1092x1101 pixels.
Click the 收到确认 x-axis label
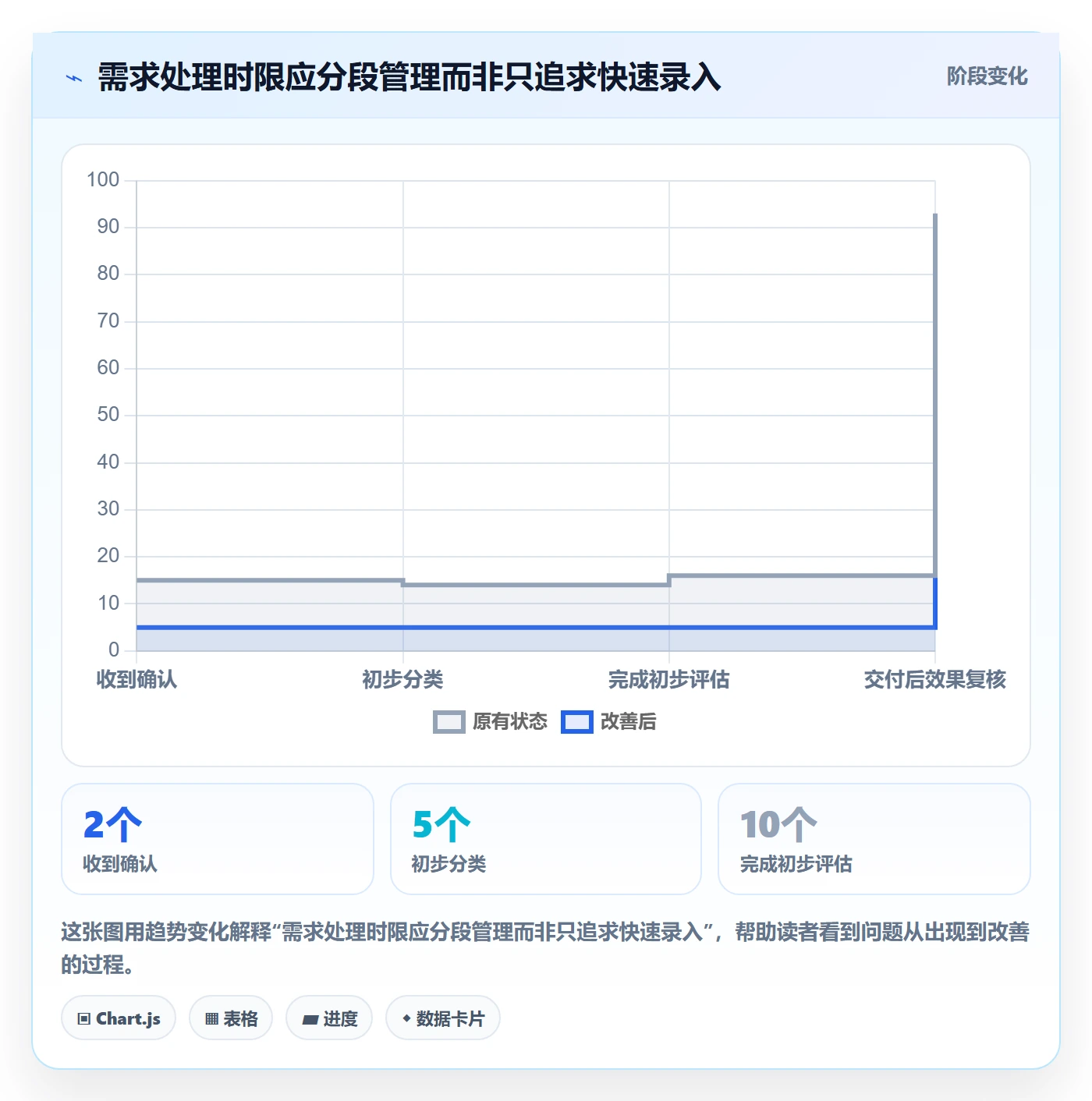click(x=136, y=680)
